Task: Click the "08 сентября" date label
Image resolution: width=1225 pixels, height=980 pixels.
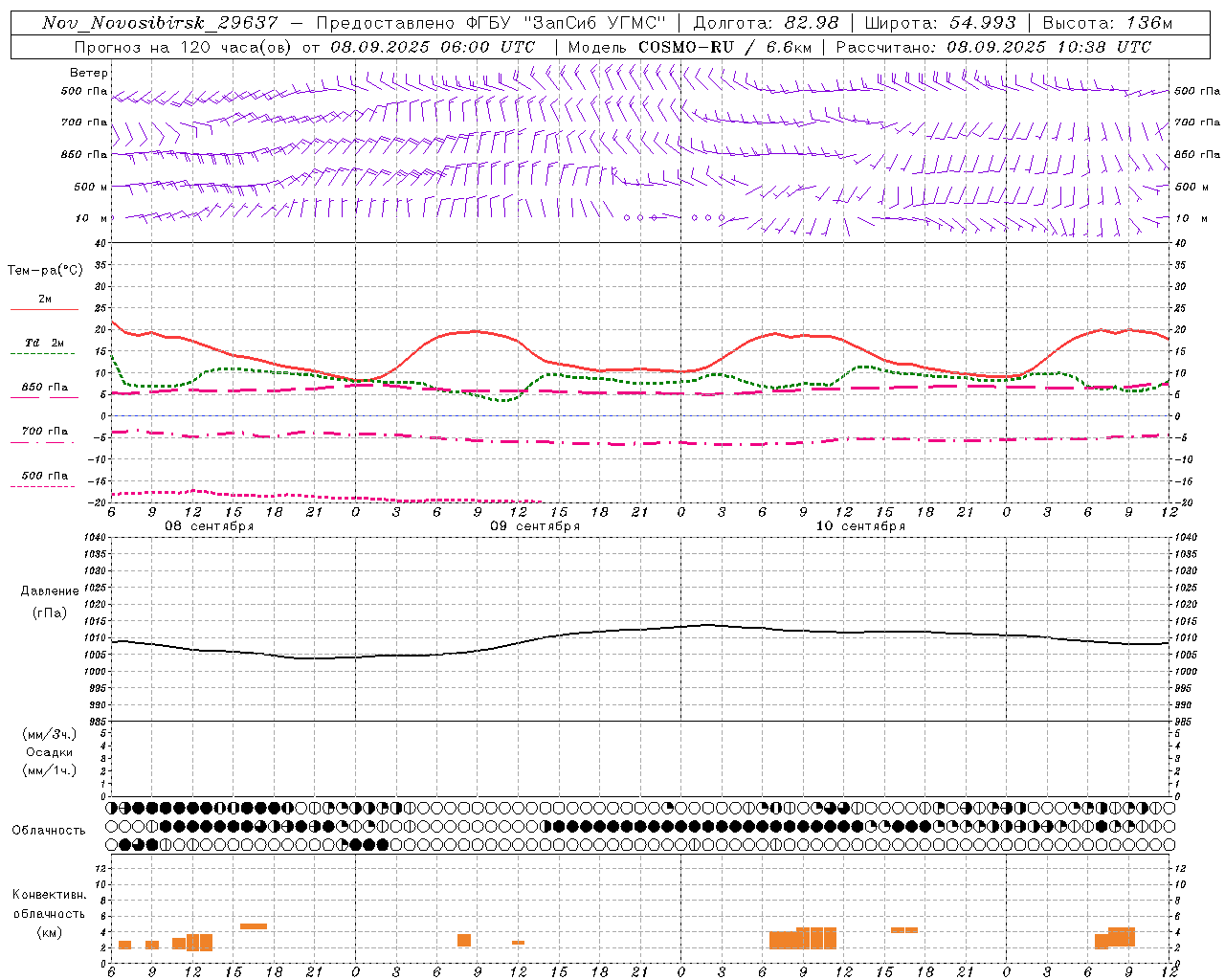Action: [x=210, y=526]
